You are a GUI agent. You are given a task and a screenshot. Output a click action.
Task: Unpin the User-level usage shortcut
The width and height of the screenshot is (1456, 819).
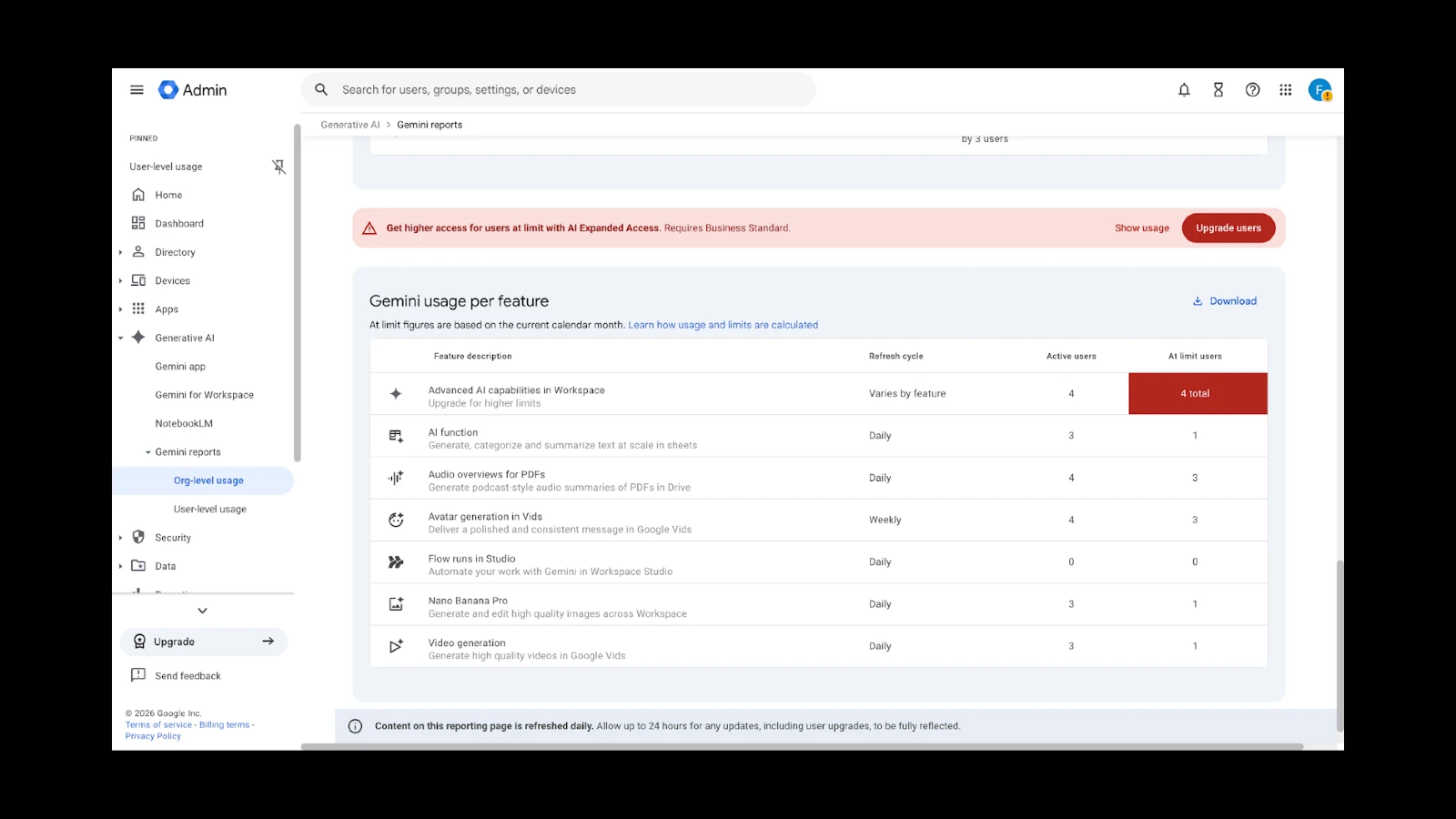pos(278,167)
